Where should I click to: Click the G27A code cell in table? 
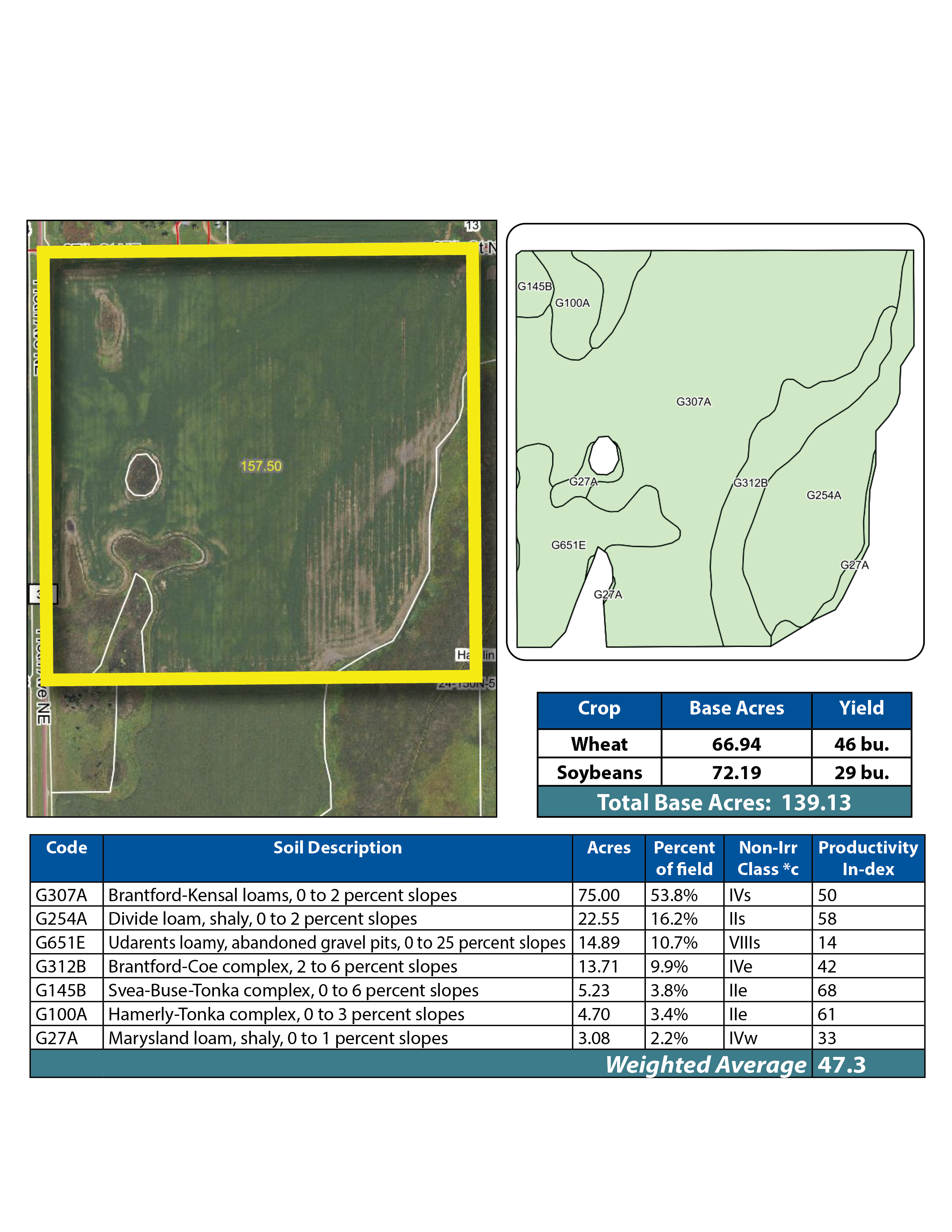[x=57, y=1038]
